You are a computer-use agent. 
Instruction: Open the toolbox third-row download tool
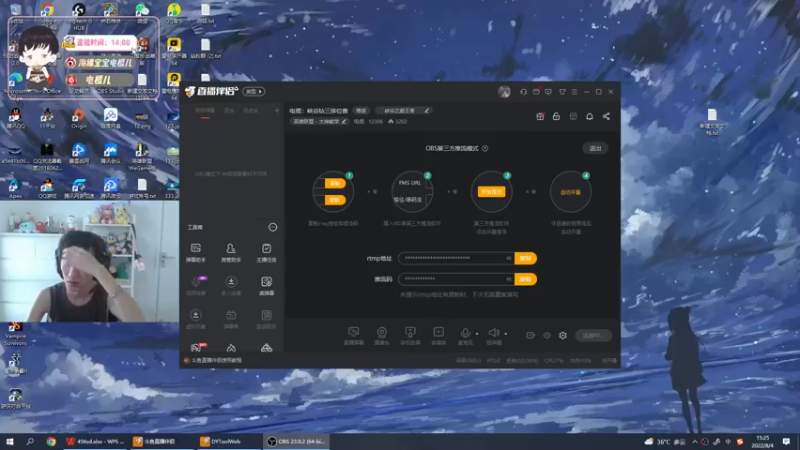[195, 319]
